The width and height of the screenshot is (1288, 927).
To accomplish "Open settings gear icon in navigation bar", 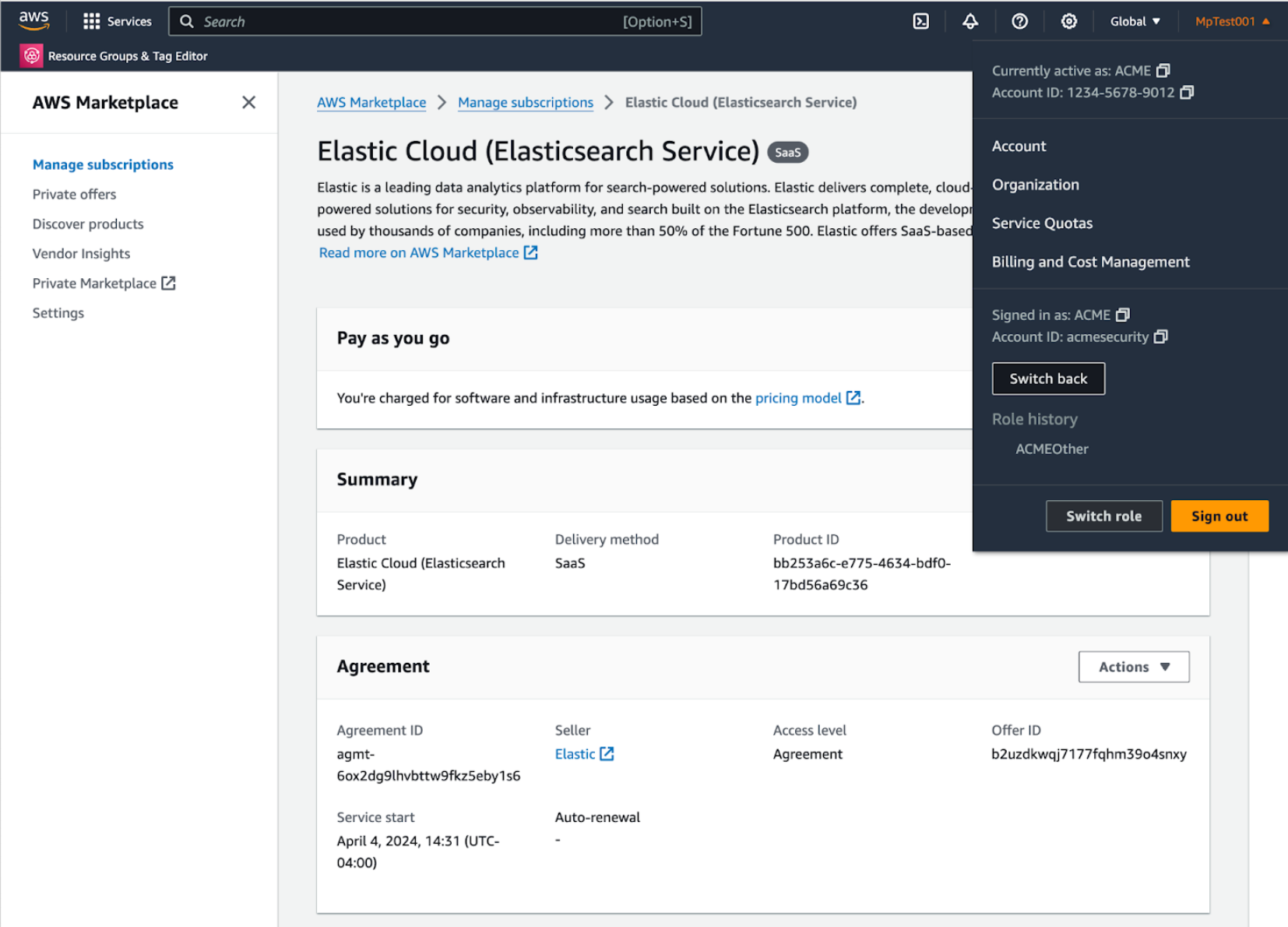I will (x=1068, y=22).
